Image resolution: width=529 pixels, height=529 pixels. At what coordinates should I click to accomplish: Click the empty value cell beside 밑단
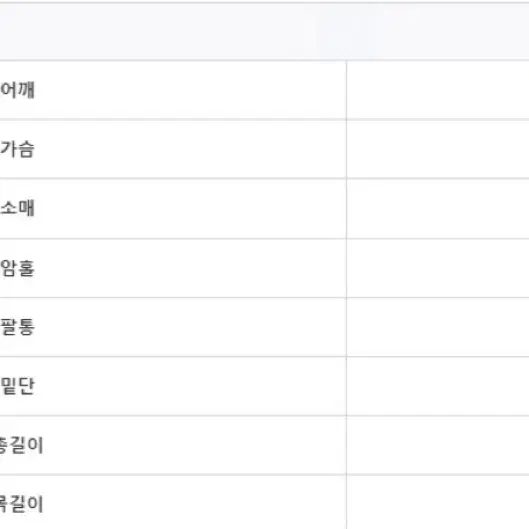pos(438,386)
